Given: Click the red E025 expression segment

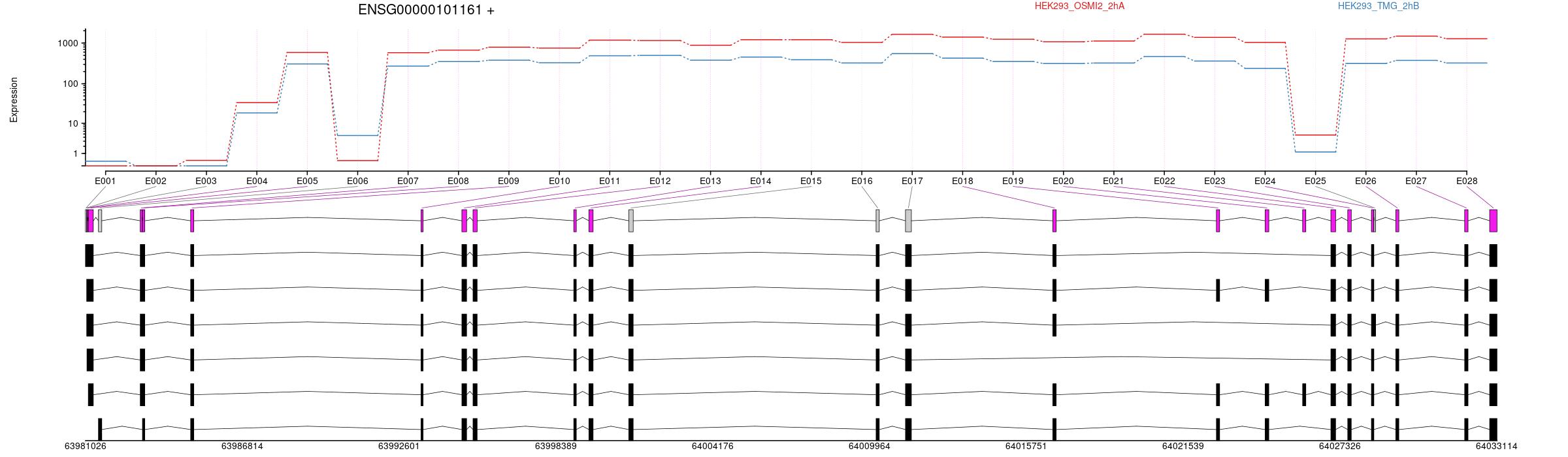Looking at the screenshot, I should coord(1315,135).
